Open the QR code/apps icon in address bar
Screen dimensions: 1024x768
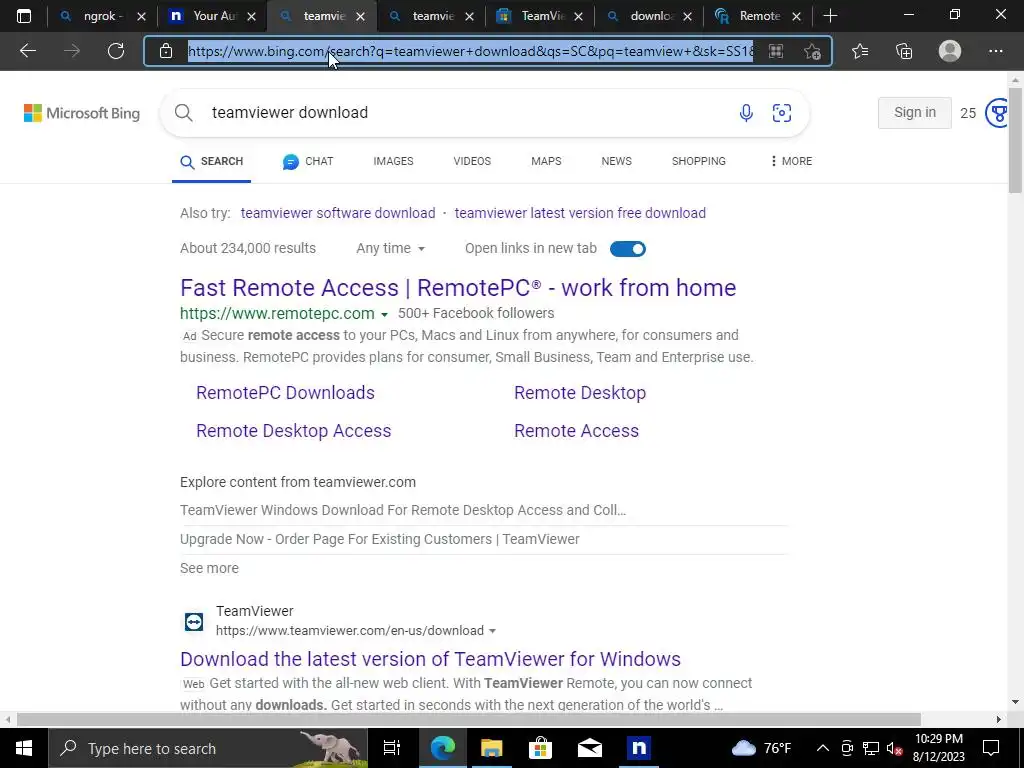pyautogui.click(x=776, y=51)
